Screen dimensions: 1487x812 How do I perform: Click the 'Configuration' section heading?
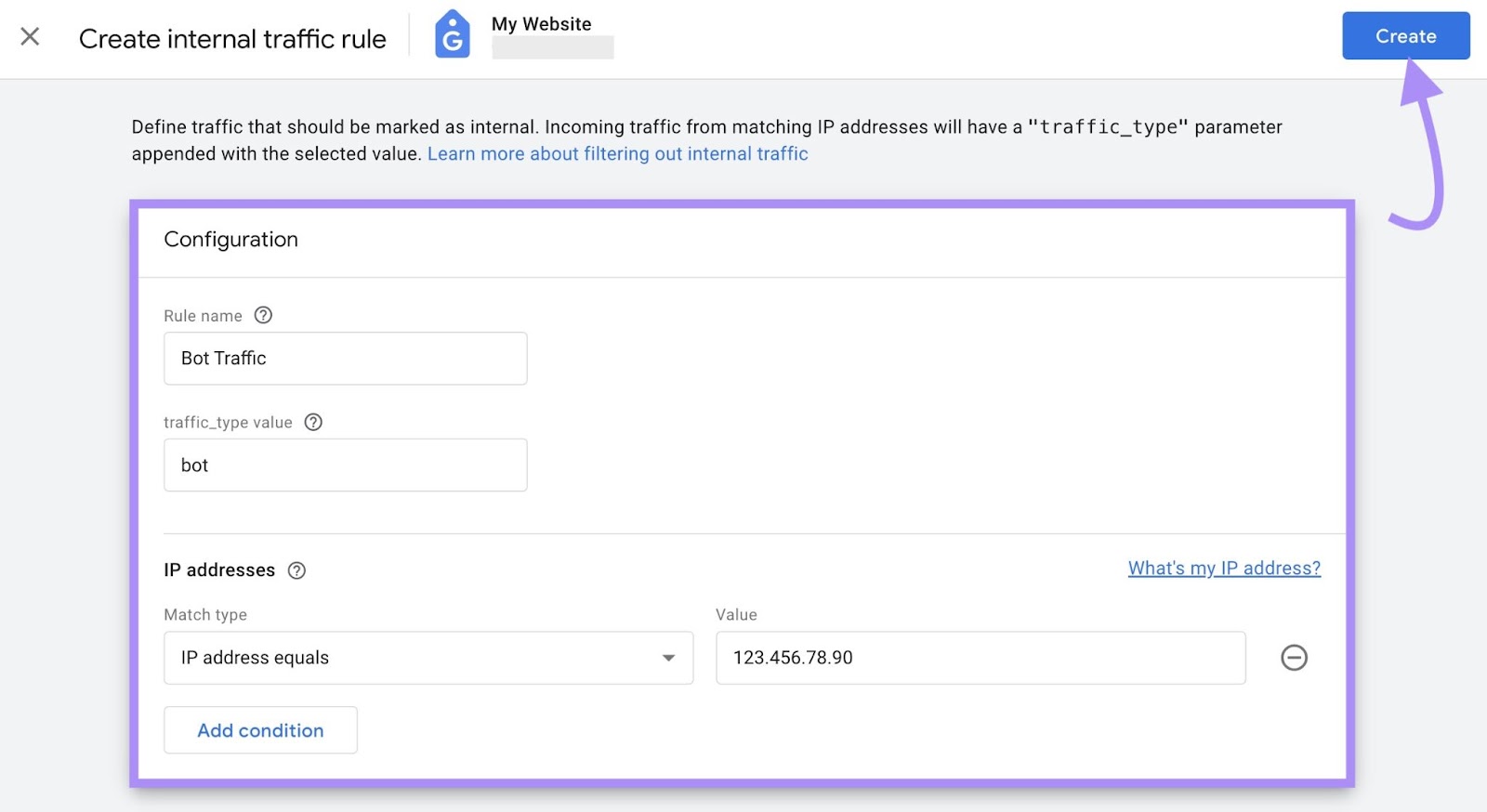tap(231, 240)
